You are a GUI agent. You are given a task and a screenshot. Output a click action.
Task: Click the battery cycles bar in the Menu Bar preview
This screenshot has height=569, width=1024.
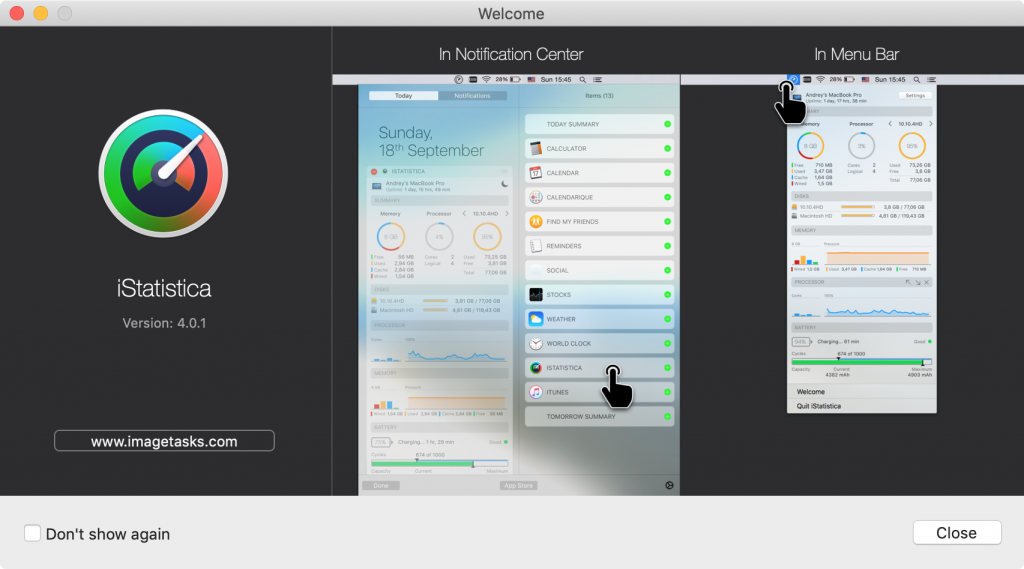tap(861, 361)
